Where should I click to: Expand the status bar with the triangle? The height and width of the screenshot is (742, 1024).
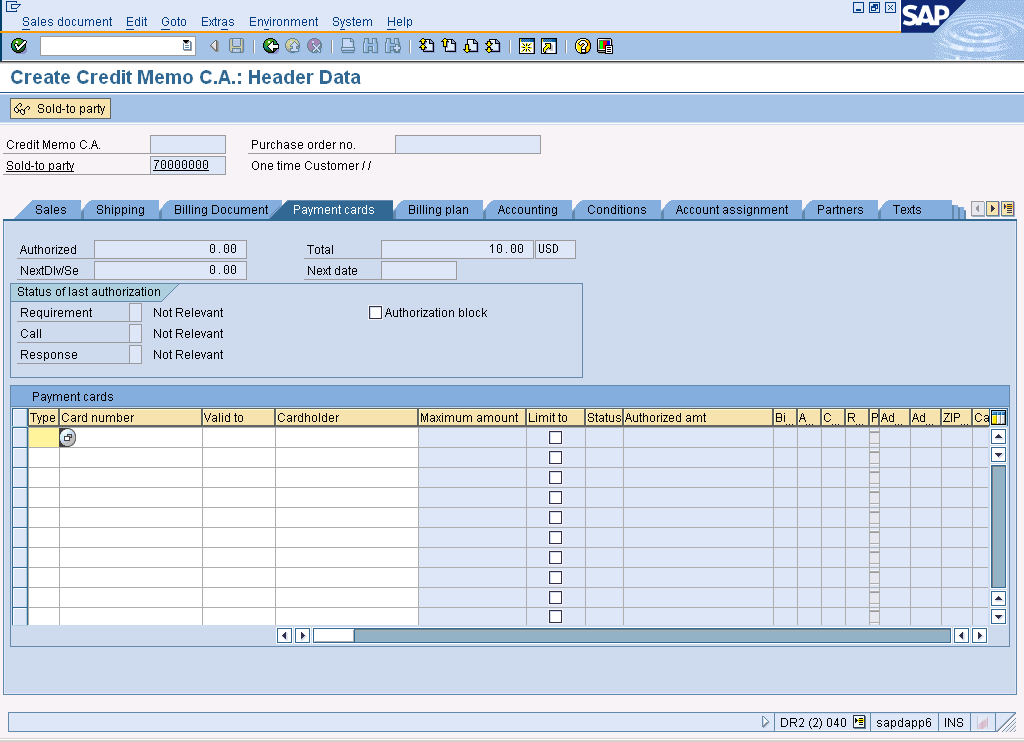tap(765, 722)
